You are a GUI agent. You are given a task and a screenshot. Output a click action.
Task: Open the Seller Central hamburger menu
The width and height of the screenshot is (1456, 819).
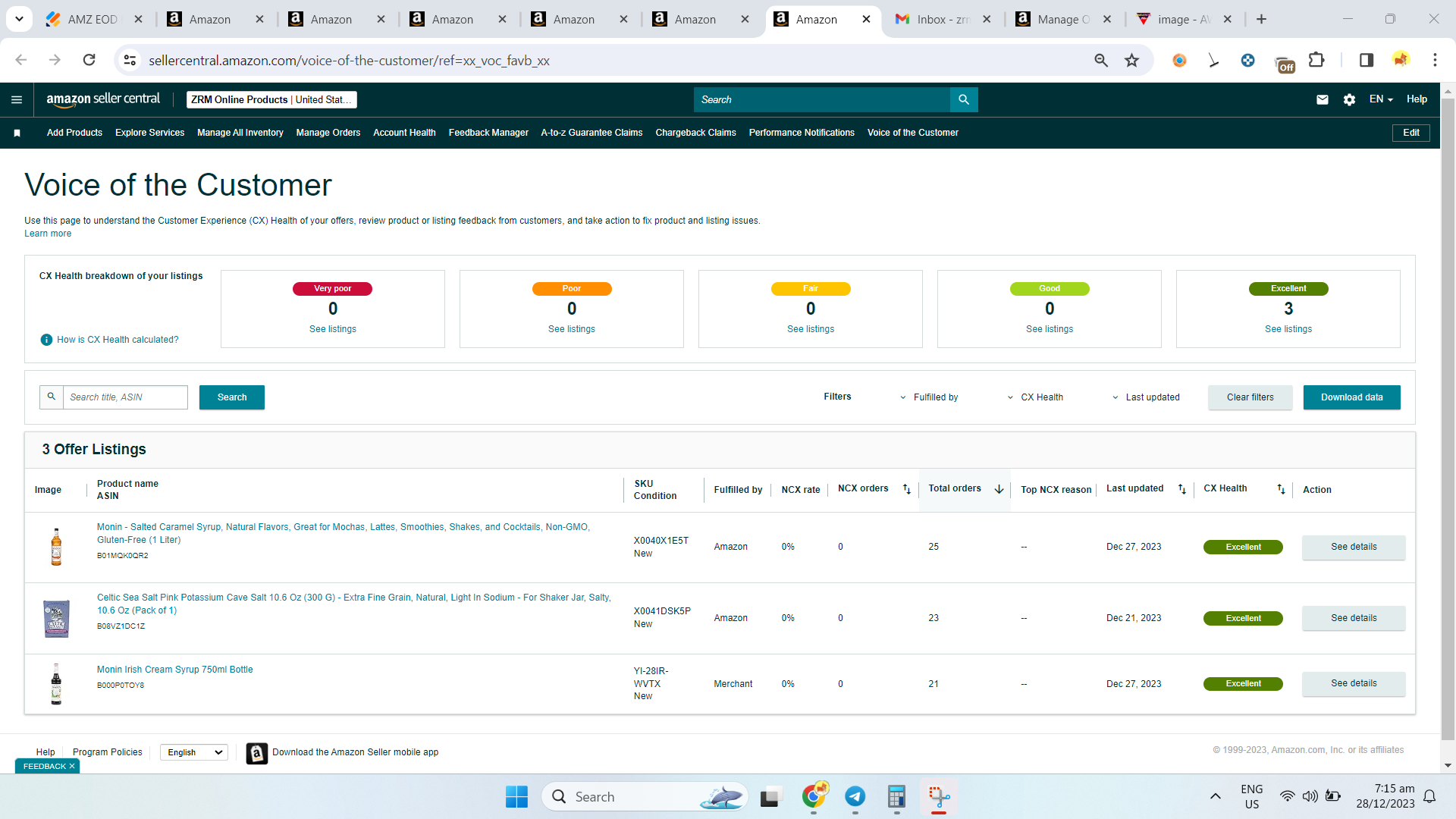(17, 99)
